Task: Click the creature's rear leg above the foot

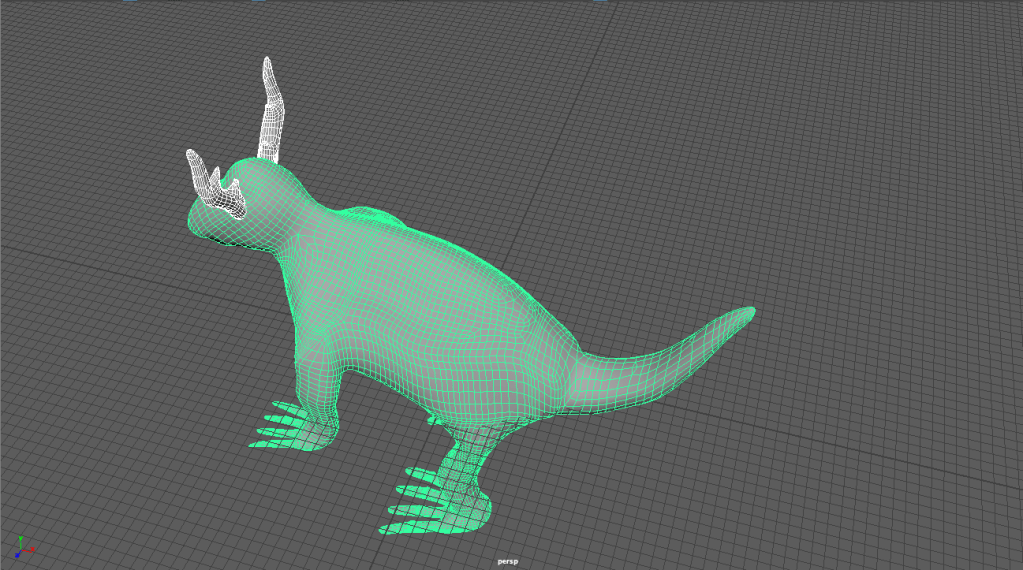Action: click(470, 445)
